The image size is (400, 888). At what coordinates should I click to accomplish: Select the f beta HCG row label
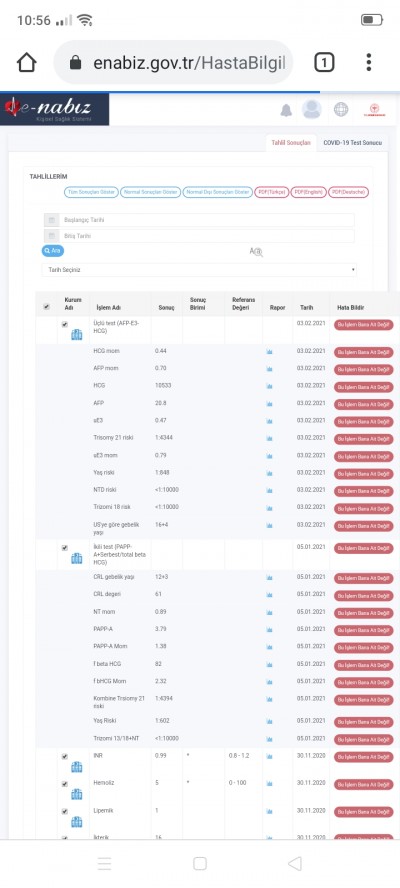coord(107,664)
